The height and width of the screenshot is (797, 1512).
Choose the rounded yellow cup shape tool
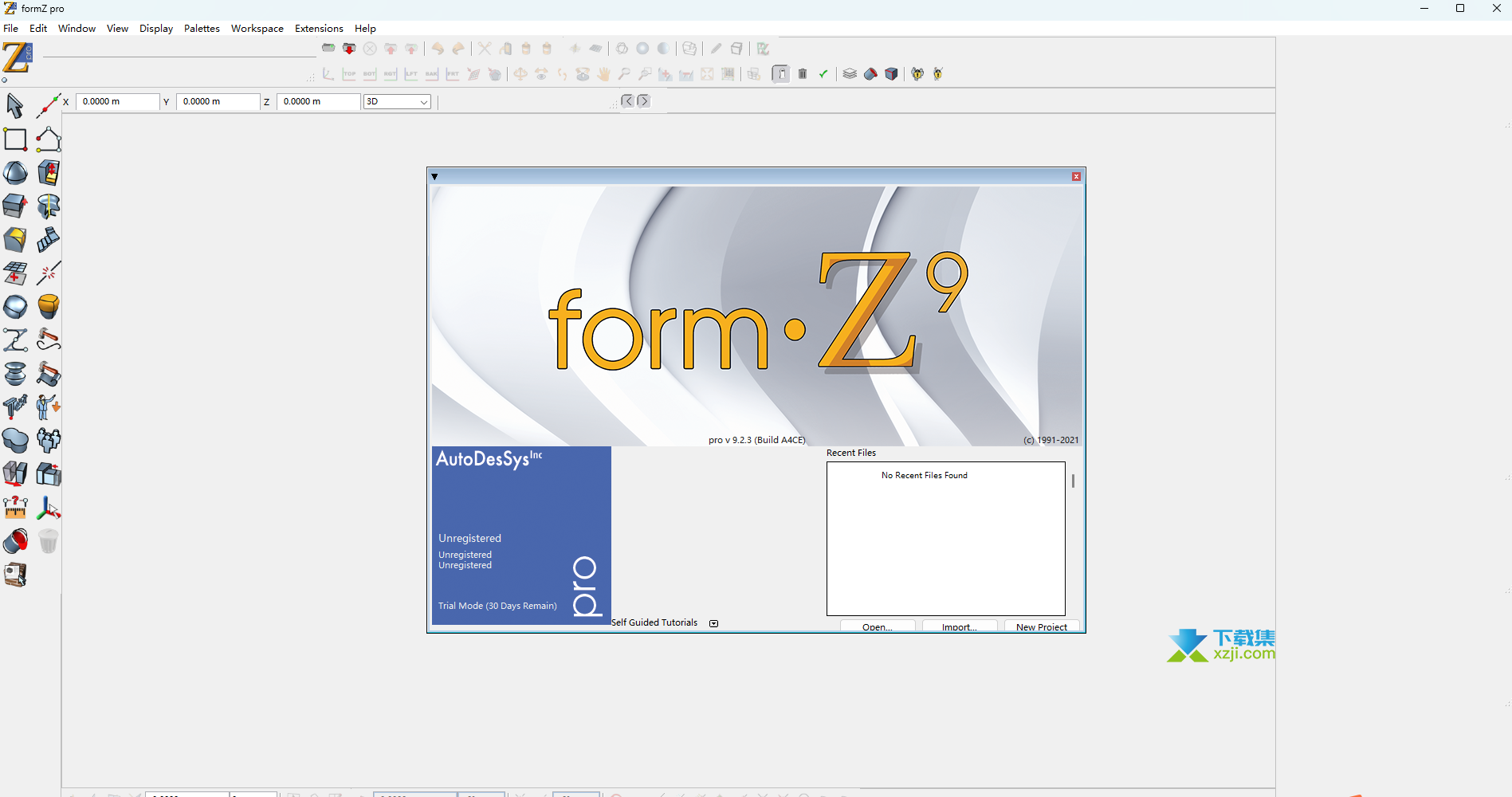pyautogui.click(x=49, y=306)
